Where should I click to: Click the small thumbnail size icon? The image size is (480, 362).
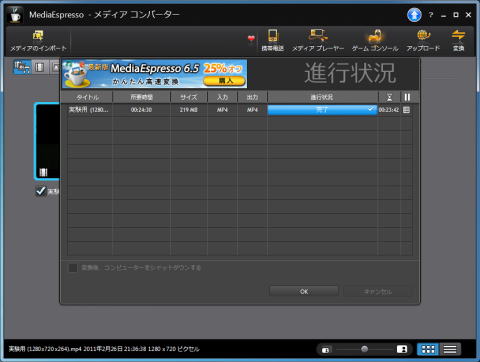(x=326, y=350)
